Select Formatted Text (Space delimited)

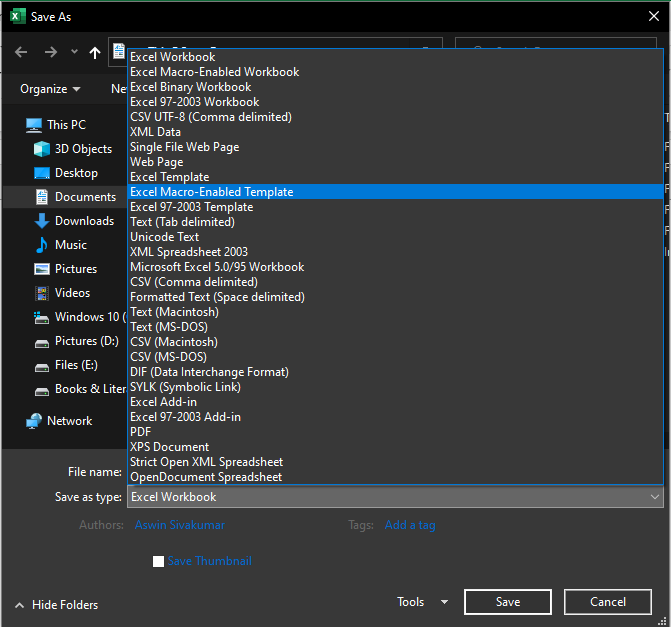tap(395, 297)
